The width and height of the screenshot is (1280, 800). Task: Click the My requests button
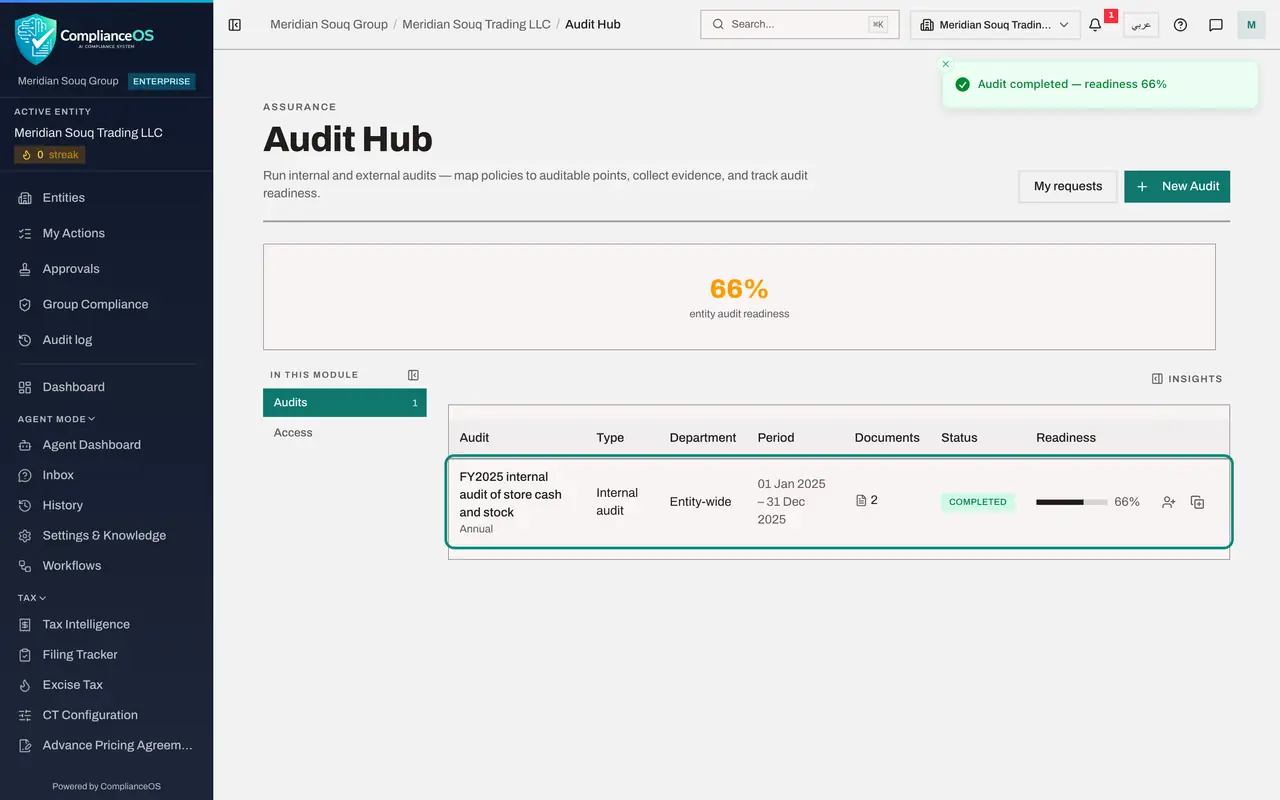pos(1068,186)
